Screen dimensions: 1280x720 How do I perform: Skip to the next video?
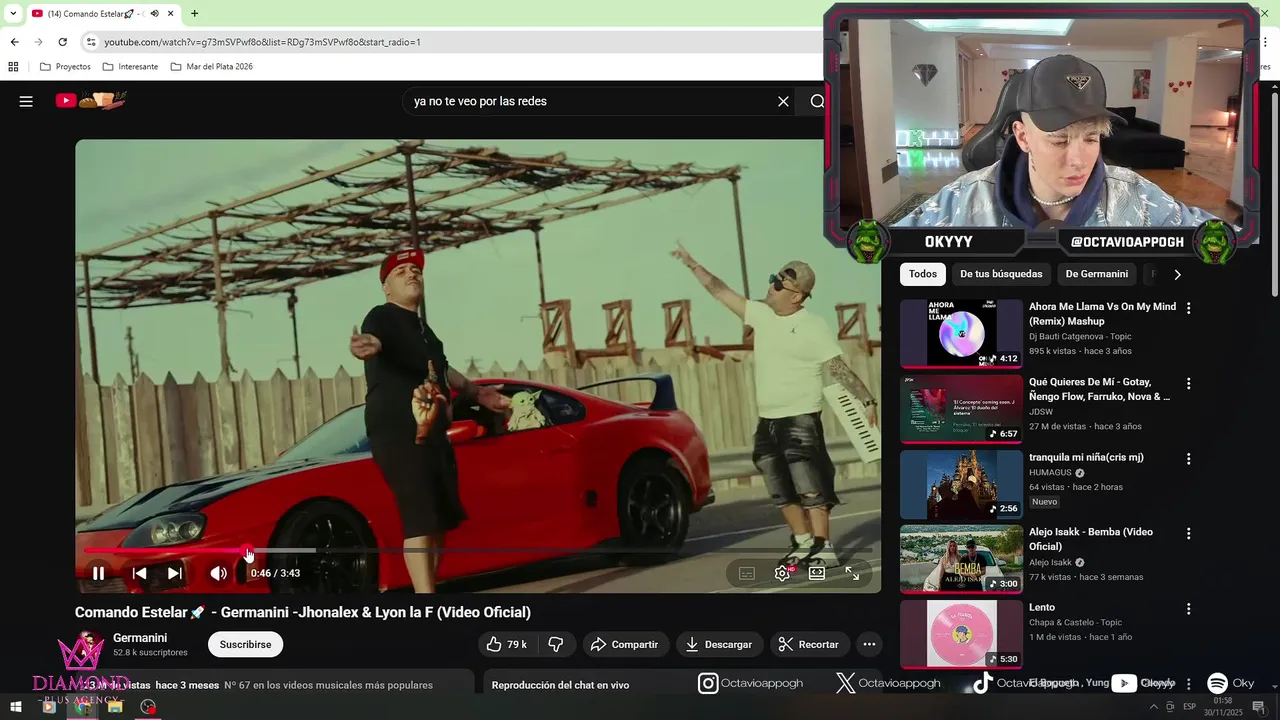pos(175,573)
